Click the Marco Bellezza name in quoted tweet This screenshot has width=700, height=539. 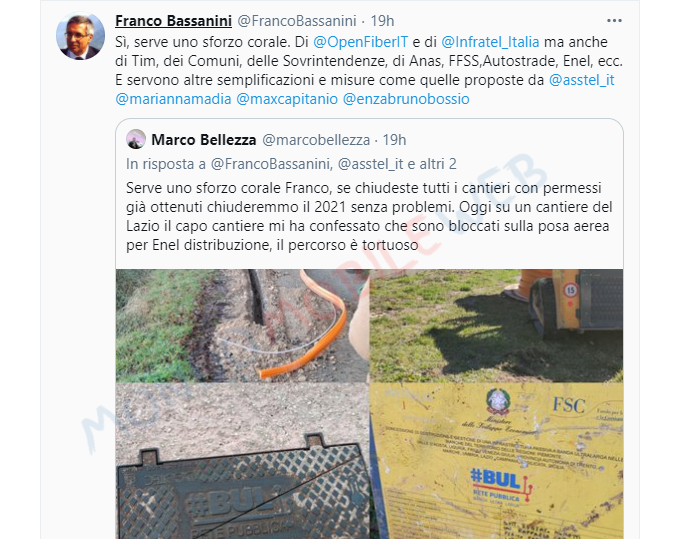pyautogui.click(x=204, y=140)
